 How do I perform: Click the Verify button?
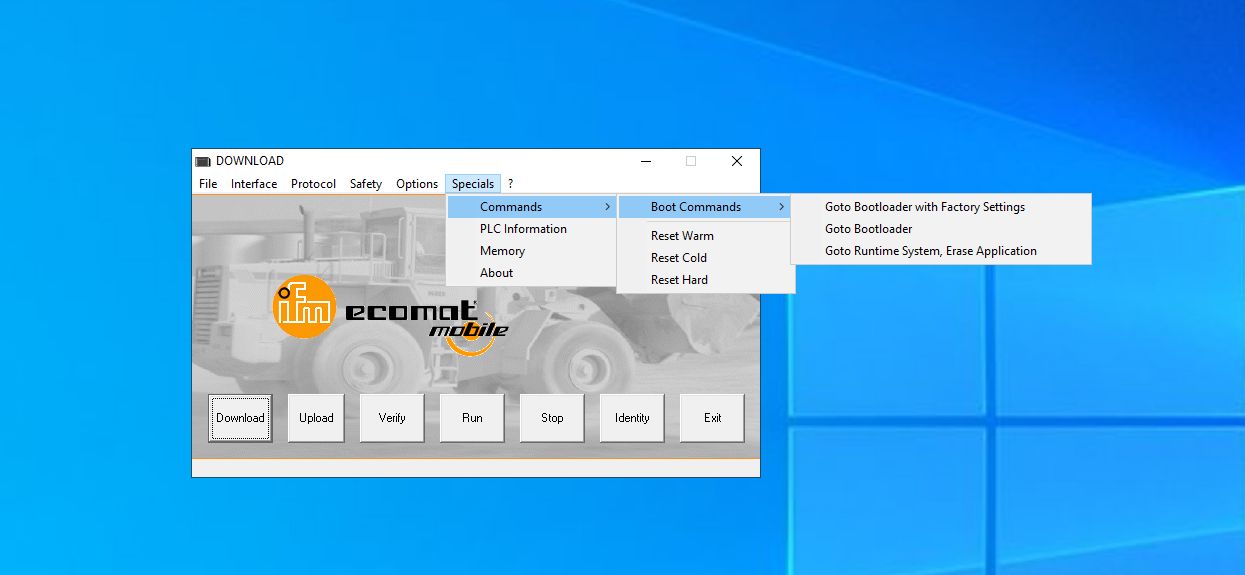pyautogui.click(x=392, y=418)
